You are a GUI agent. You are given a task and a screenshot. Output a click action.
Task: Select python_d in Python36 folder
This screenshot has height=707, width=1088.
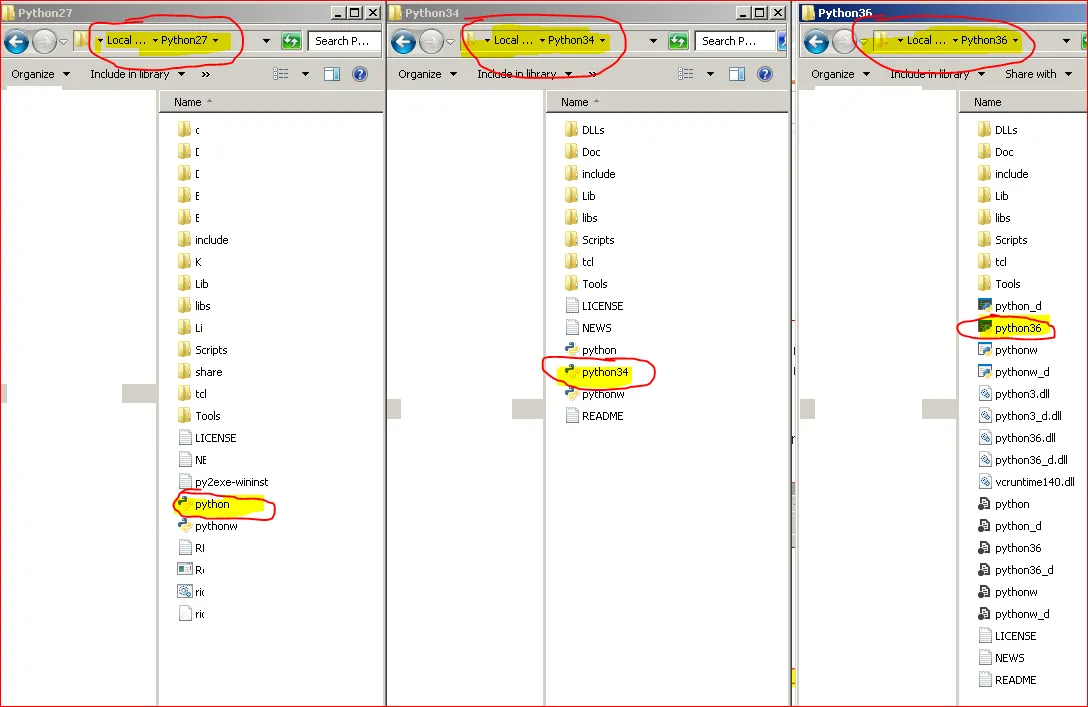point(1010,305)
